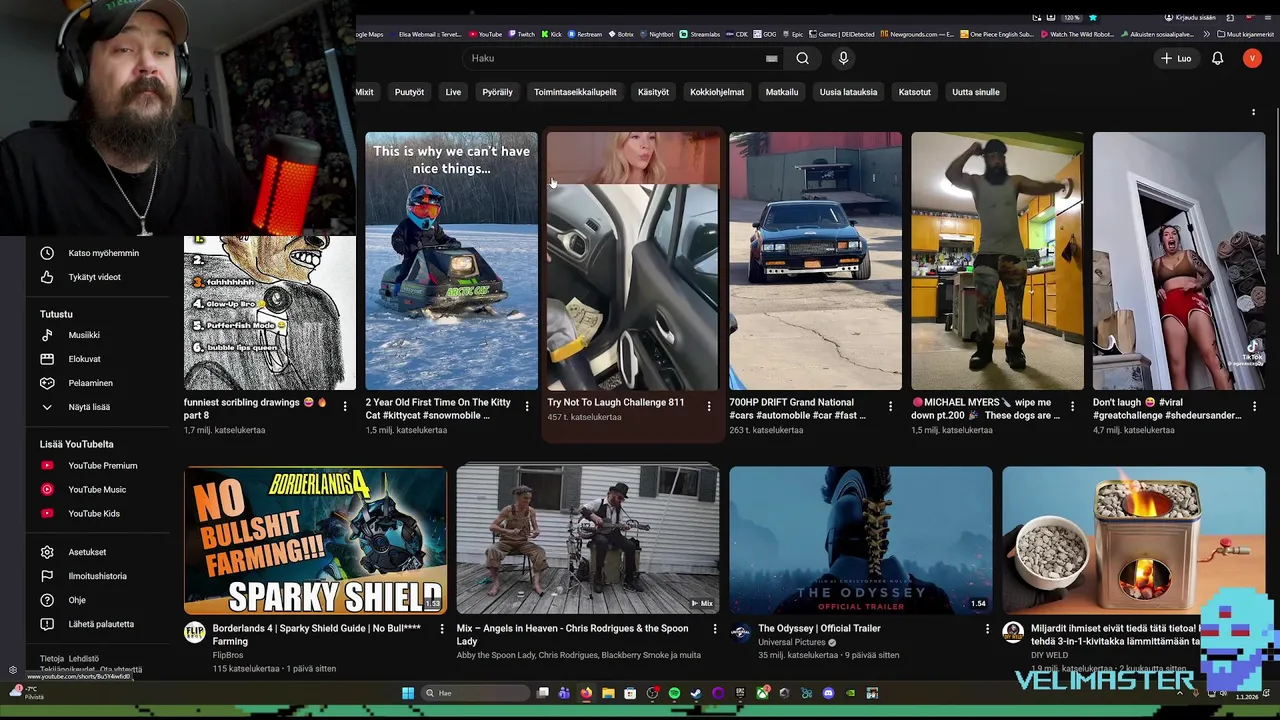Play the Borderlands 4 Sparky Shield thumbnail
The width and height of the screenshot is (1280, 720).
click(315, 540)
